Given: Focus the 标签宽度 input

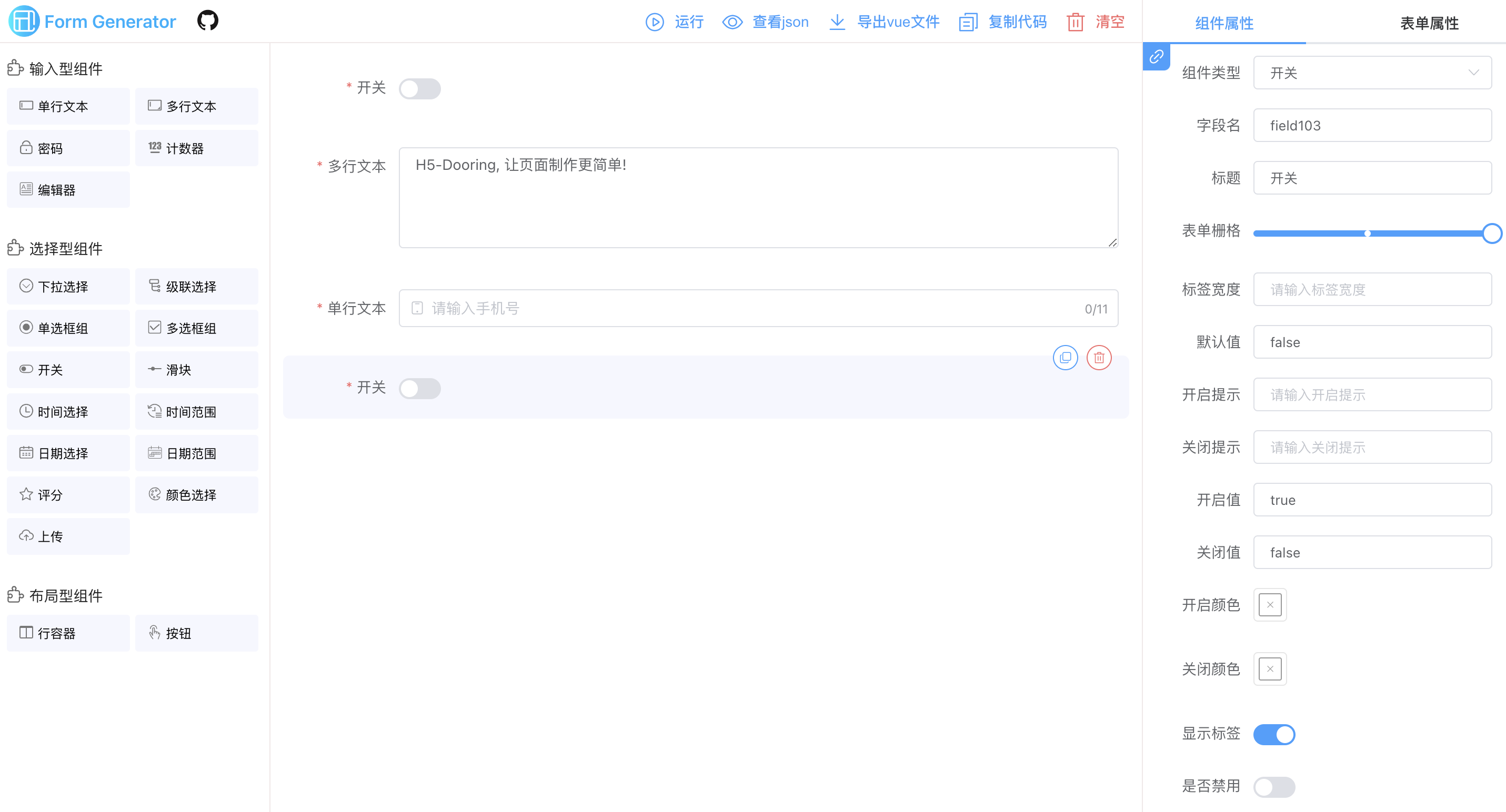Looking at the screenshot, I should click(x=1372, y=289).
